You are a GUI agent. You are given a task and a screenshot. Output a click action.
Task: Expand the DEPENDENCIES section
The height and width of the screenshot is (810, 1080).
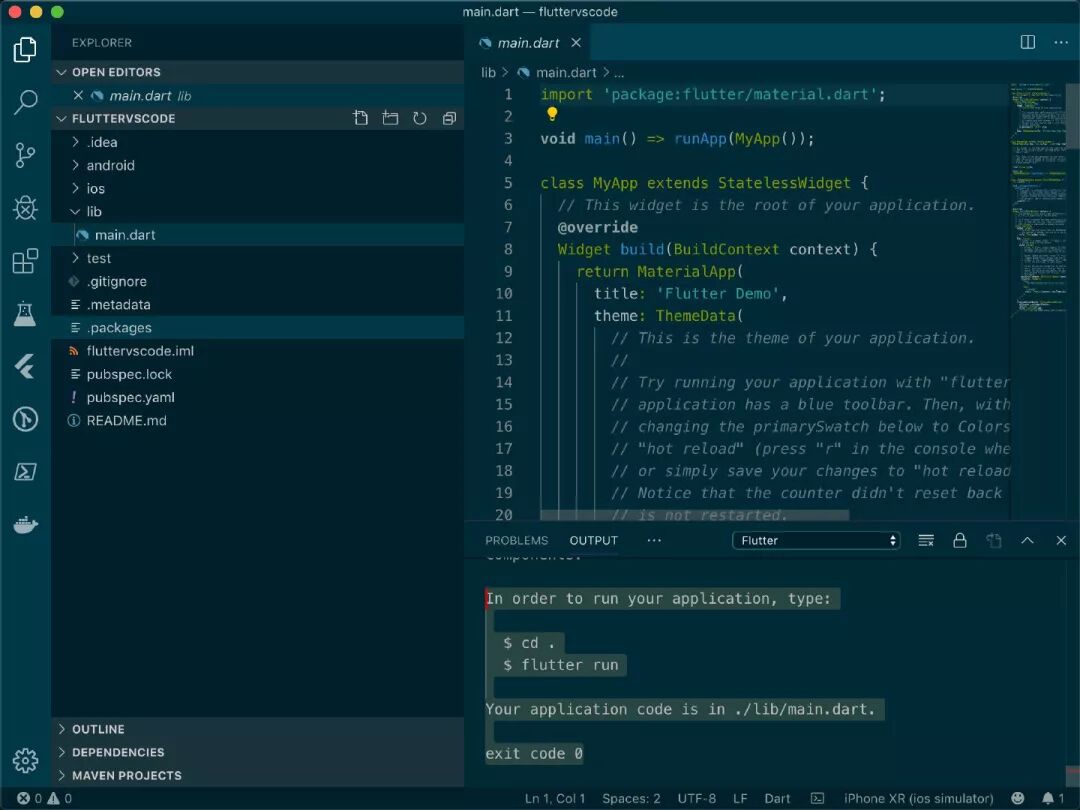tap(257, 752)
